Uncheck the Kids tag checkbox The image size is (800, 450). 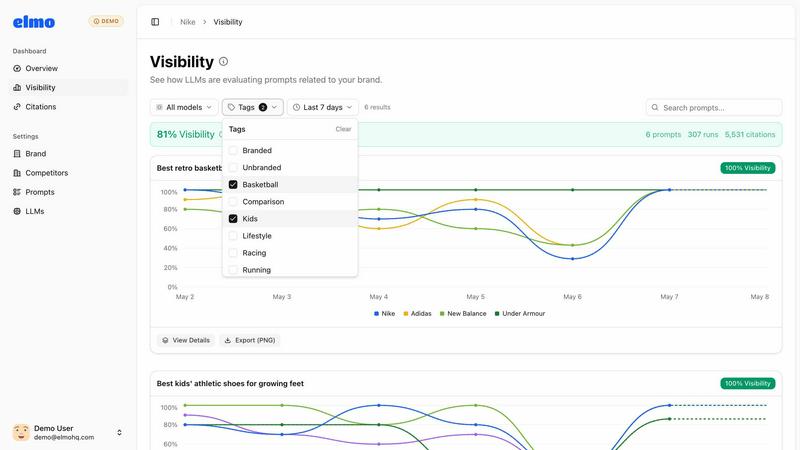click(233, 219)
